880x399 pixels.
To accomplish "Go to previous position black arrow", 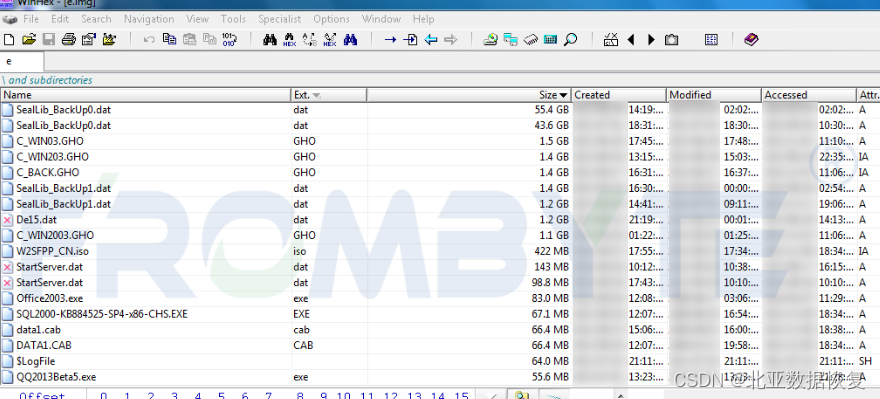I will click(x=631, y=40).
